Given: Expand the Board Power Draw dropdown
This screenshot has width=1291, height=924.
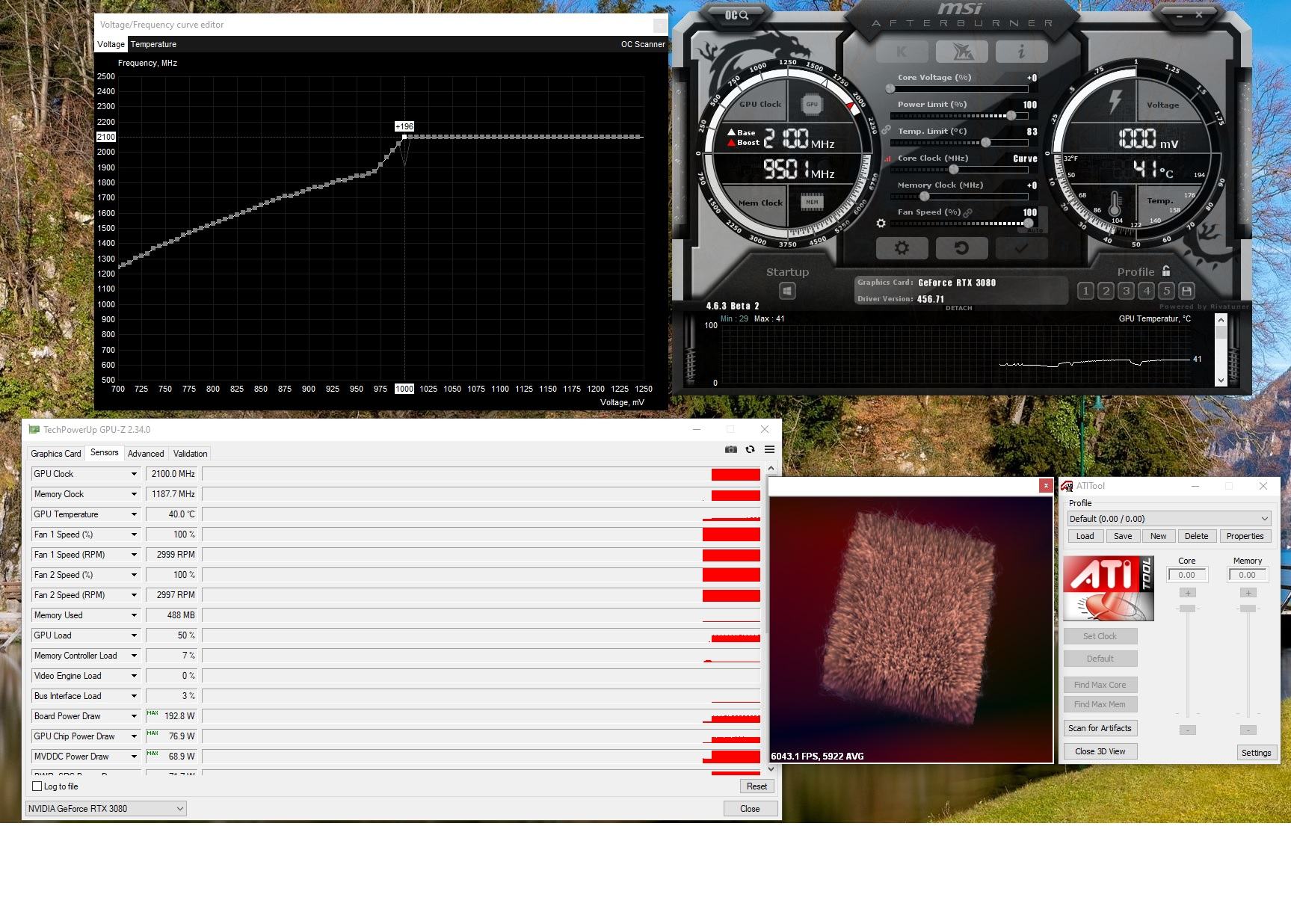Looking at the screenshot, I should [134, 716].
